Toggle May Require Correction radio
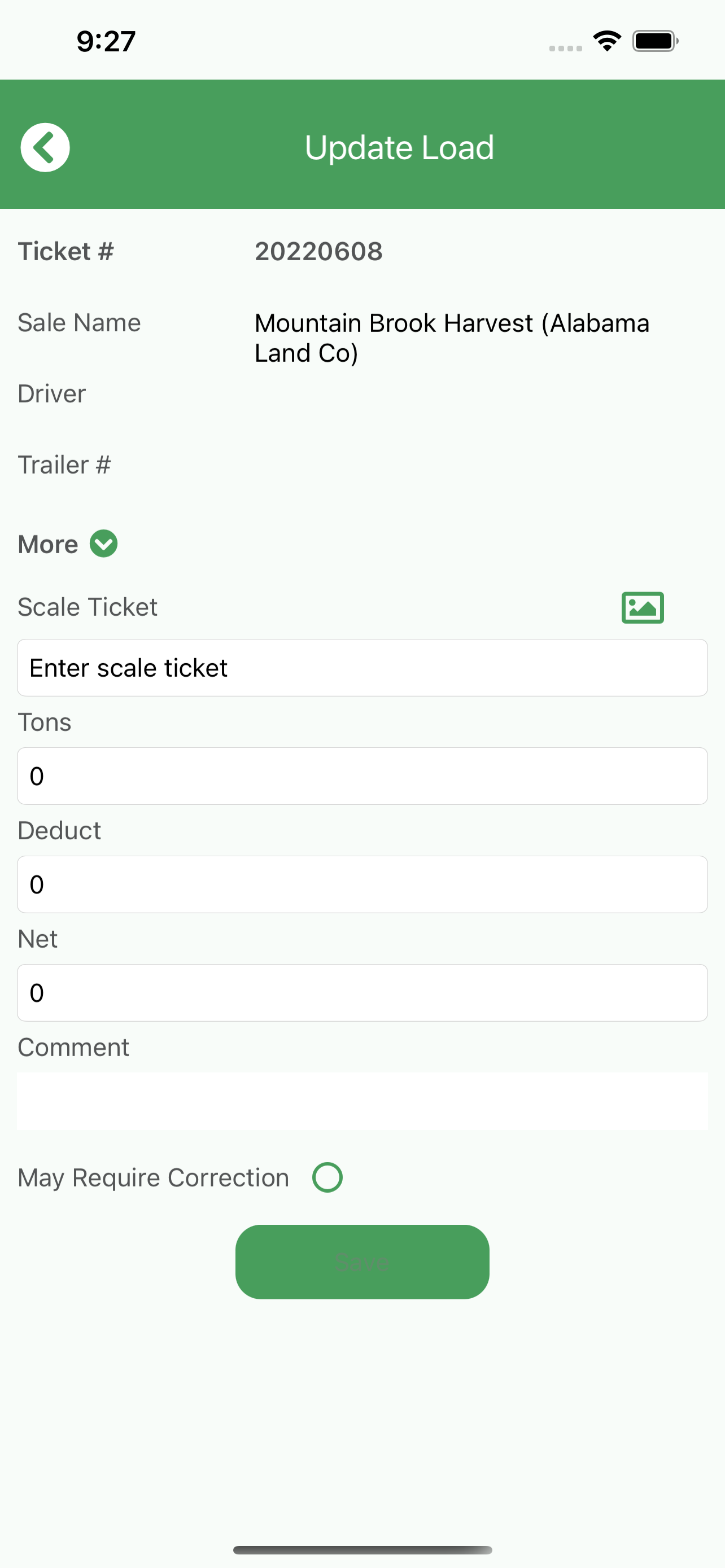725x1568 pixels. 327,1177
